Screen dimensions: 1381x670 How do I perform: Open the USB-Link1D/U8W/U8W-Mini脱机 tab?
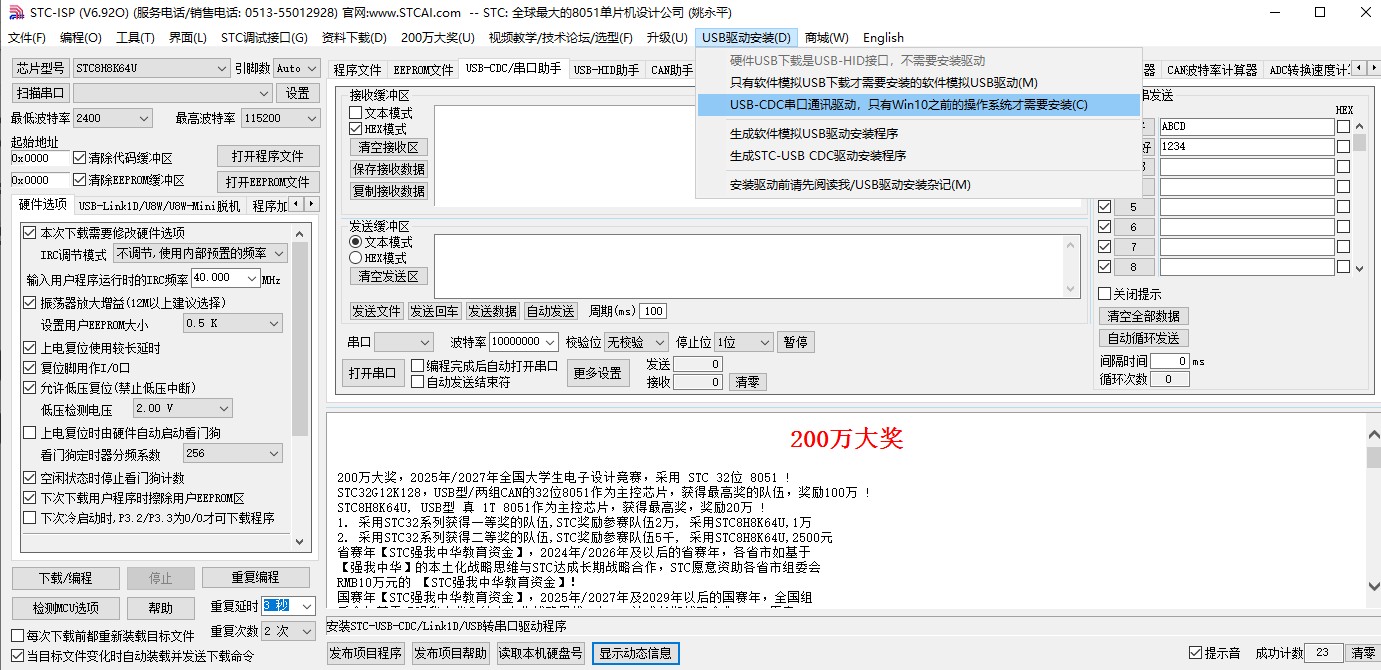(159, 206)
